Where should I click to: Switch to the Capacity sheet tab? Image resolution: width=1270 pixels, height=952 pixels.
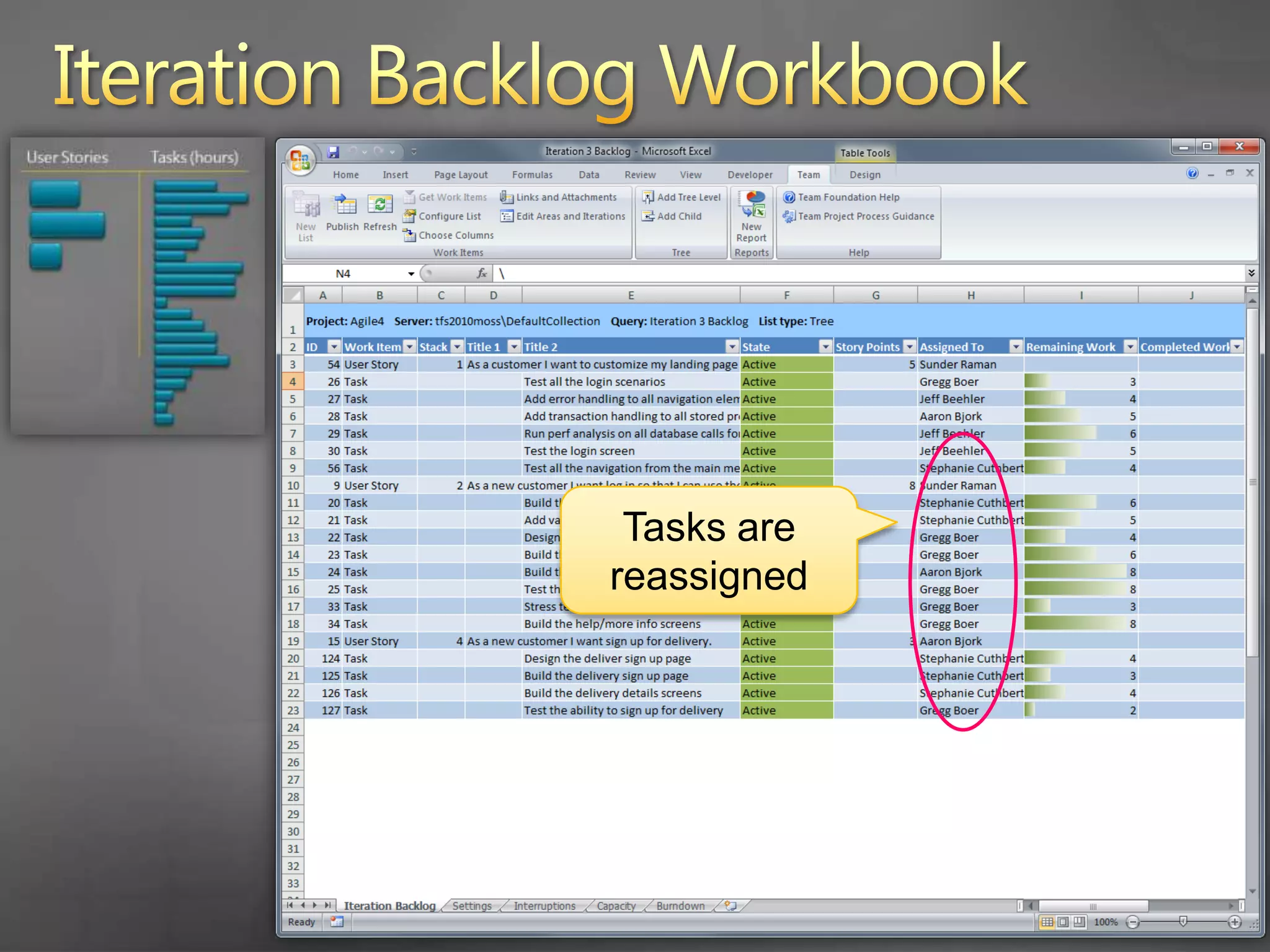pyautogui.click(x=616, y=906)
